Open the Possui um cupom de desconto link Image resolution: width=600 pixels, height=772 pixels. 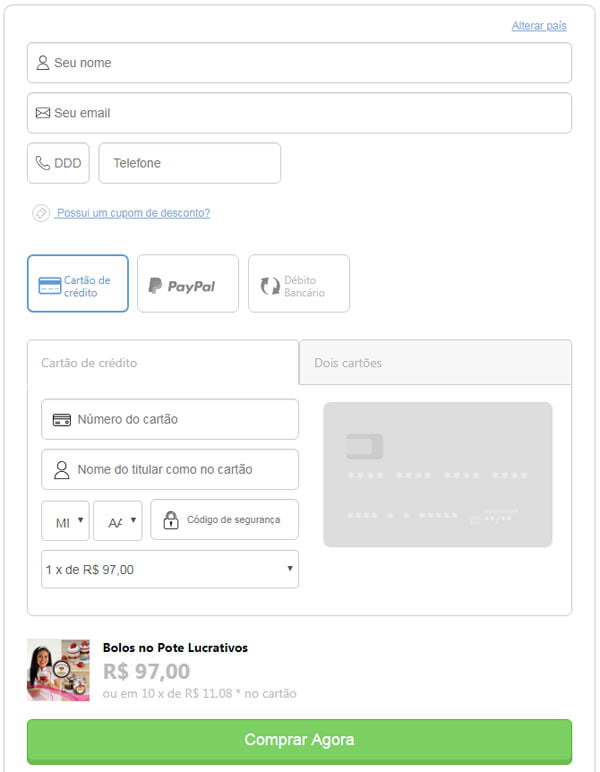point(133,213)
